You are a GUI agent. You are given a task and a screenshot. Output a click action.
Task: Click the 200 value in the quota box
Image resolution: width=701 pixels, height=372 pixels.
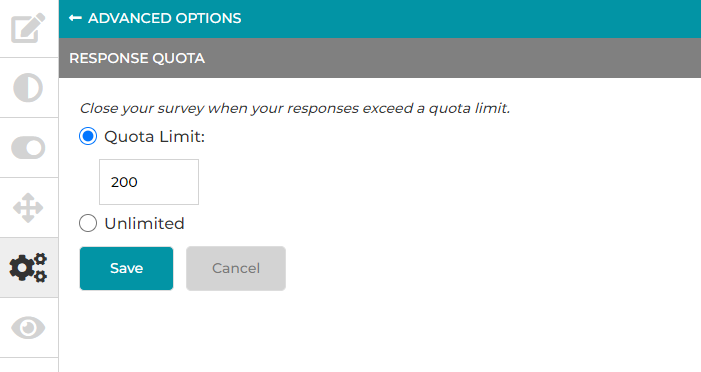[124, 182]
